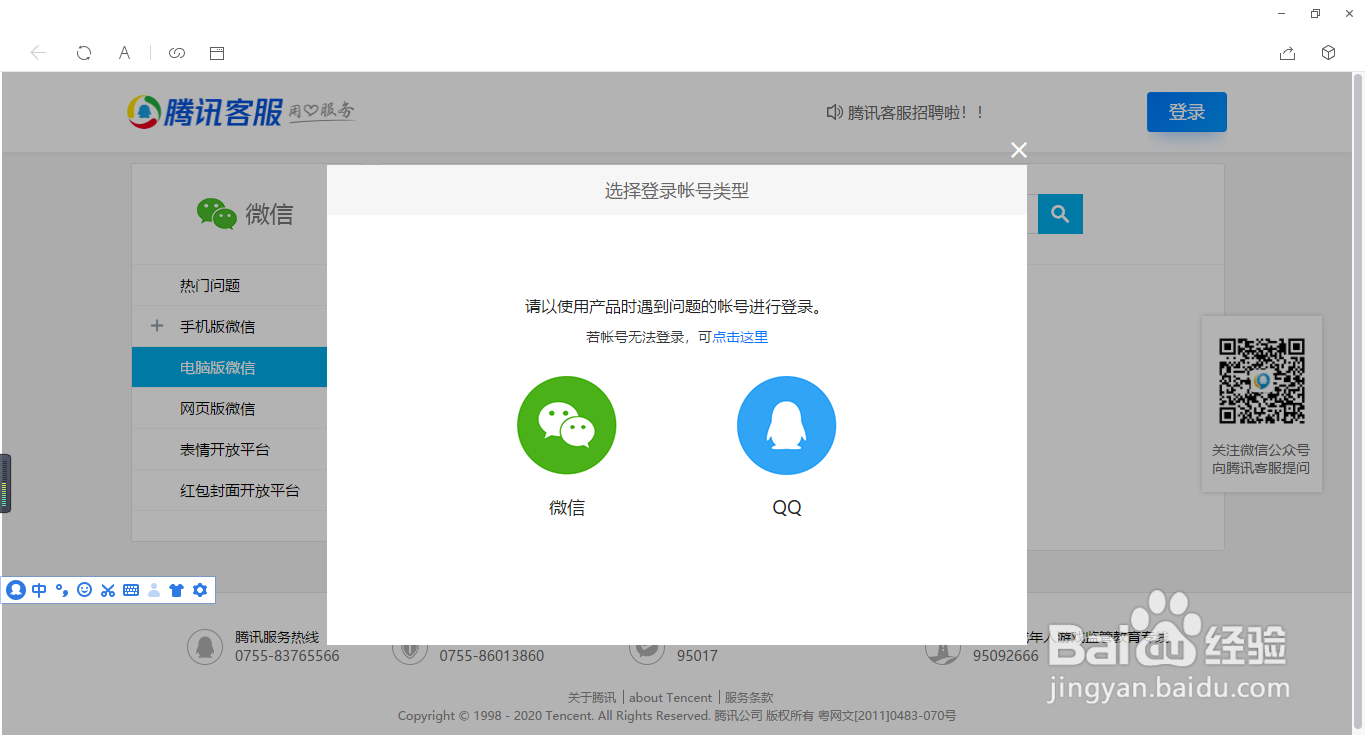Choose QQ penguin icon for login
The height and width of the screenshot is (735, 1365).
point(786,425)
